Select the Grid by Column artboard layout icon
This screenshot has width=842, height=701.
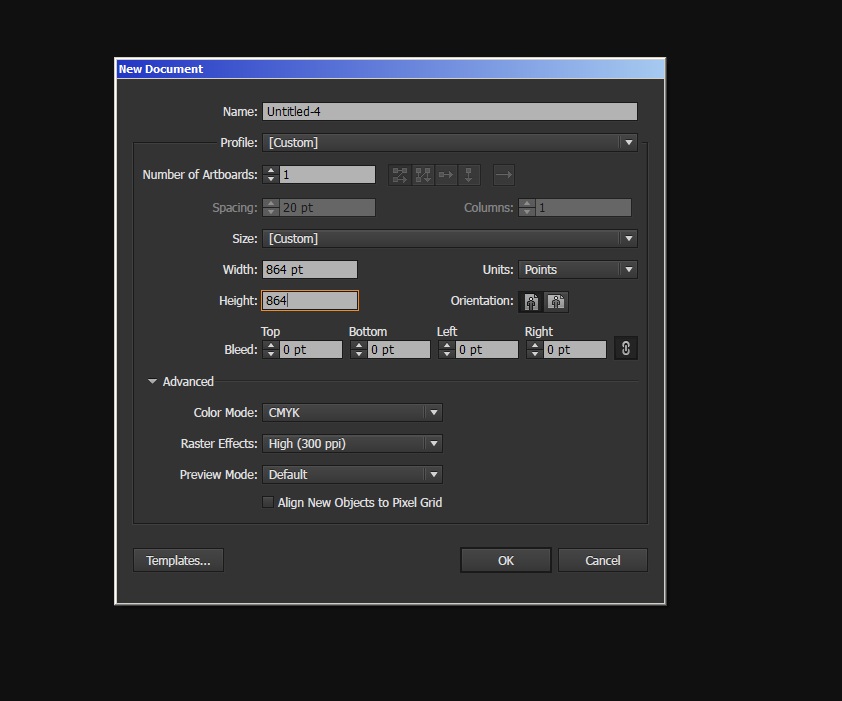(423, 175)
